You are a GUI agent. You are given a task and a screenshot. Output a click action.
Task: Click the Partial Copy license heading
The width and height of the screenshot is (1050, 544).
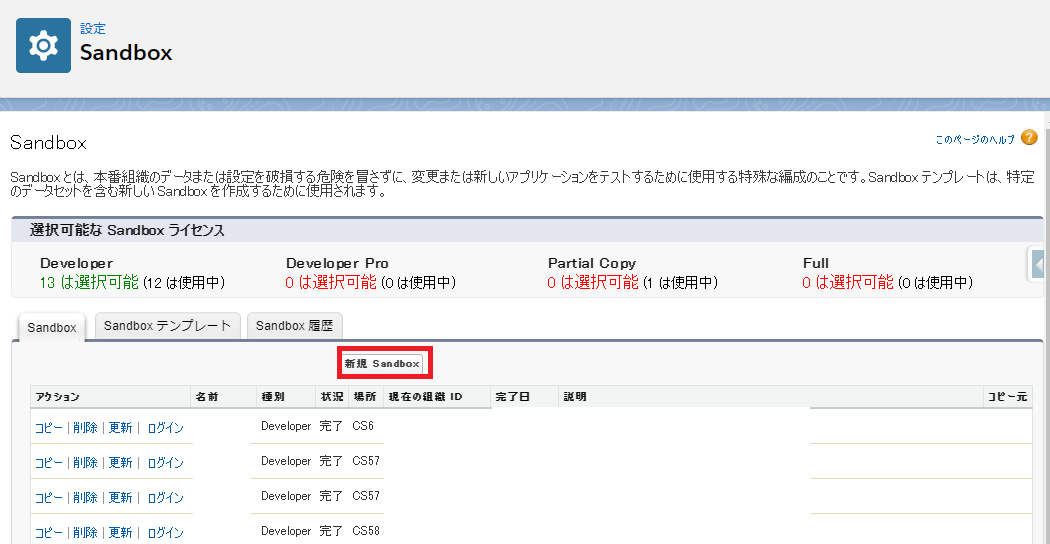click(x=592, y=263)
